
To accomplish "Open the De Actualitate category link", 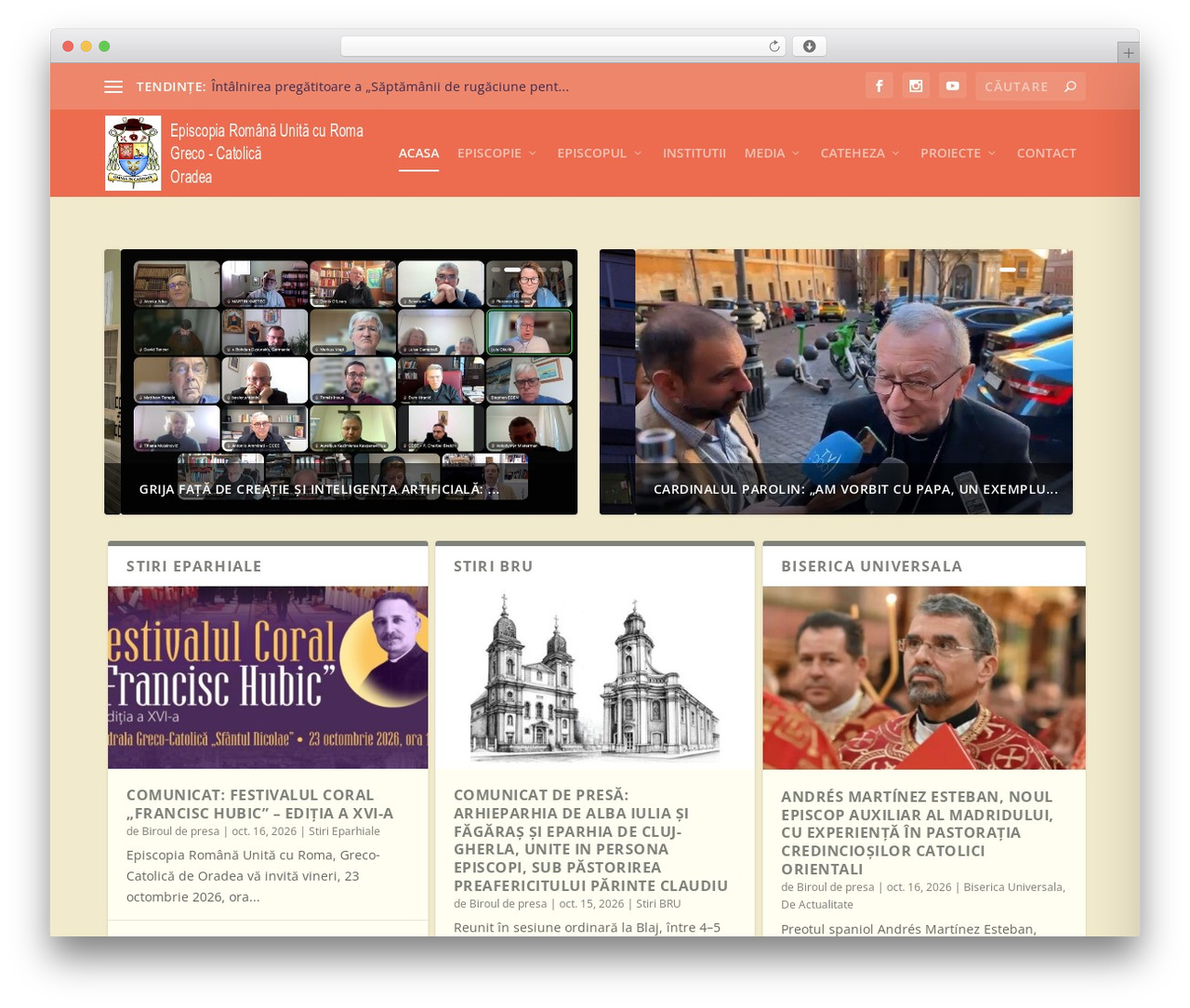I will coord(817,905).
